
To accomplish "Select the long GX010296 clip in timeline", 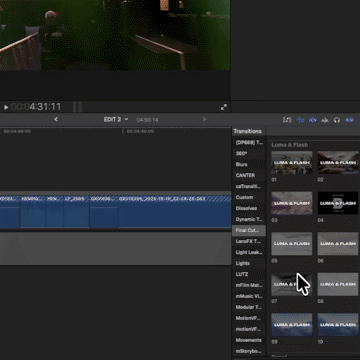I will tap(175, 212).
